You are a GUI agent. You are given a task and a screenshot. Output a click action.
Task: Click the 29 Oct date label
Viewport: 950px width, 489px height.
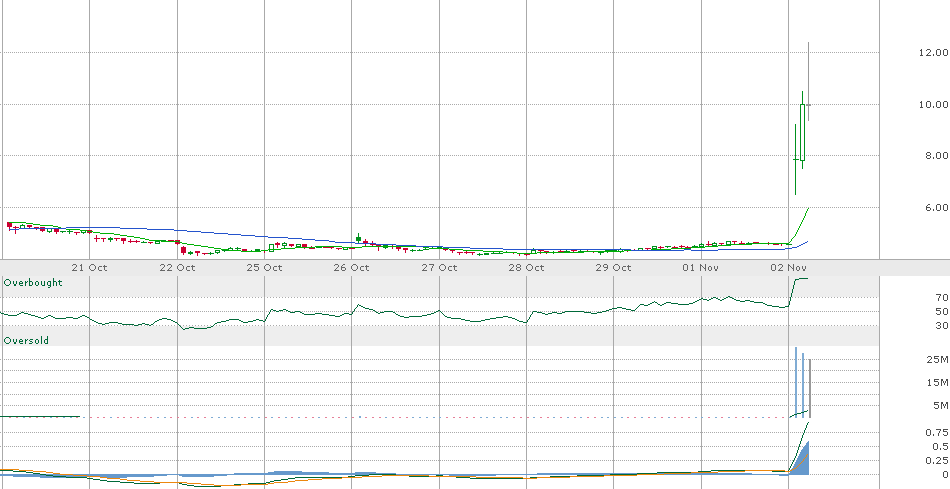[614, 267]
